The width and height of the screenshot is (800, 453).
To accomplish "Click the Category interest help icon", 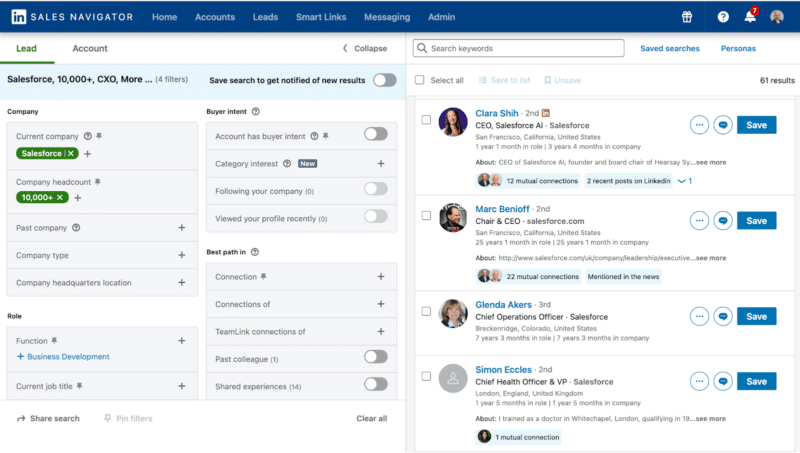I will tap(287, 164).
